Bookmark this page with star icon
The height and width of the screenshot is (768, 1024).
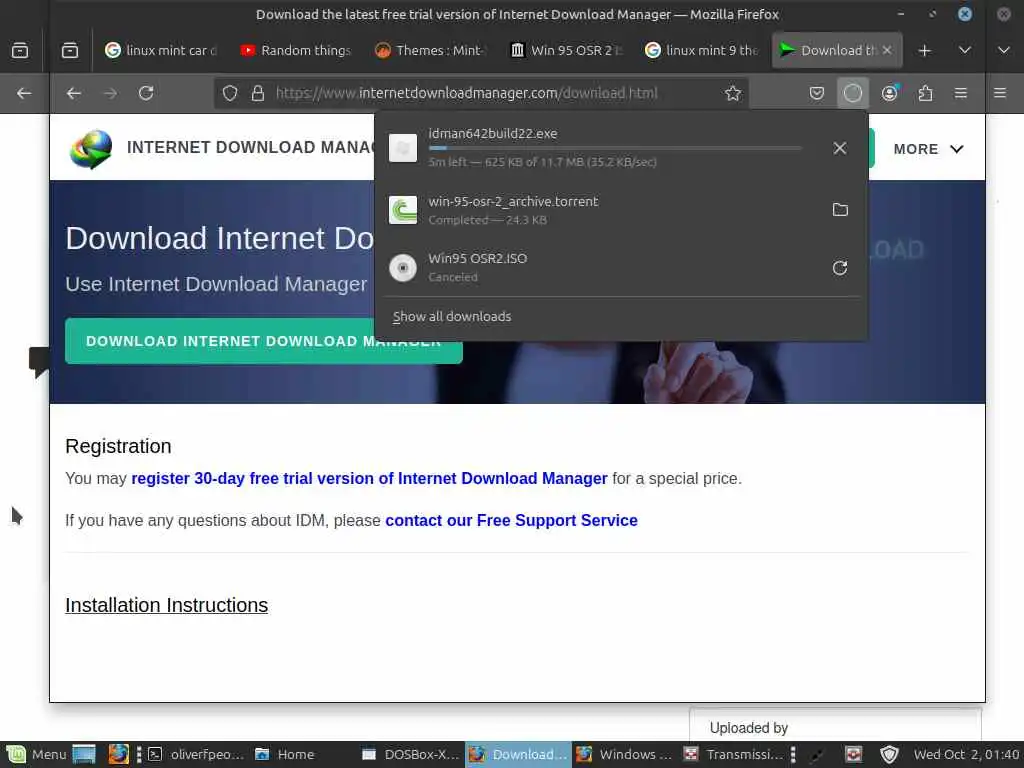(733, 93)
